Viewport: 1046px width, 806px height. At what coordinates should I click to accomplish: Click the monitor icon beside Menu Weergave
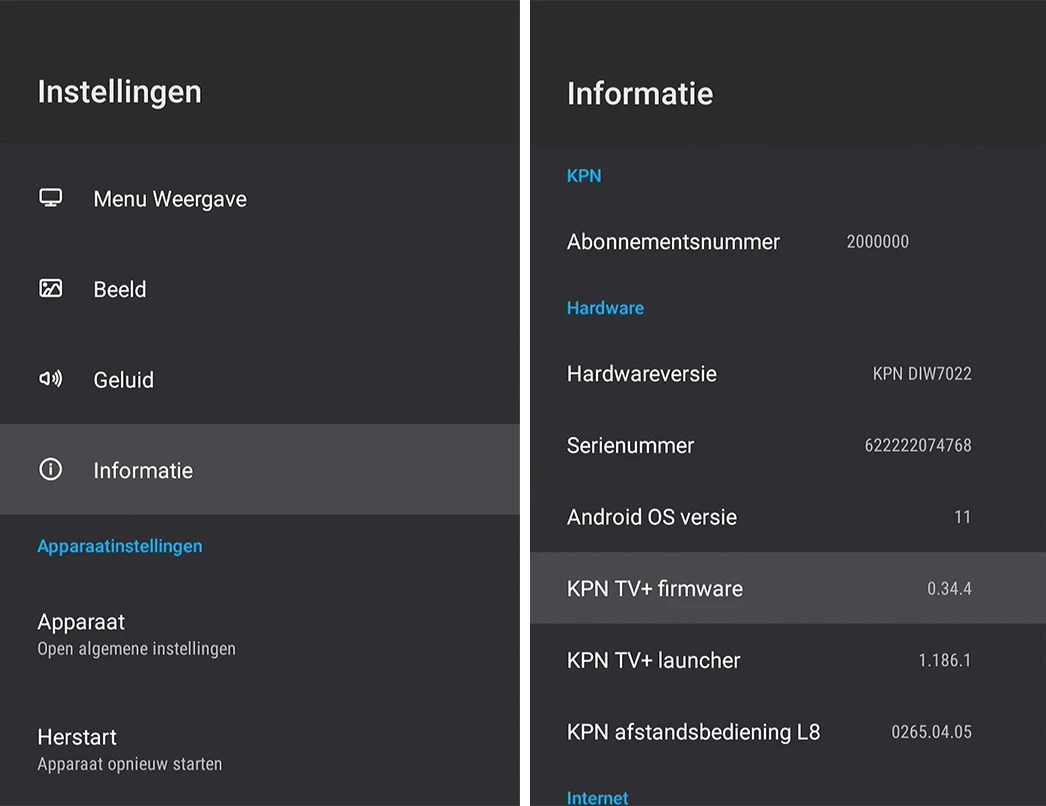(50, 198)
